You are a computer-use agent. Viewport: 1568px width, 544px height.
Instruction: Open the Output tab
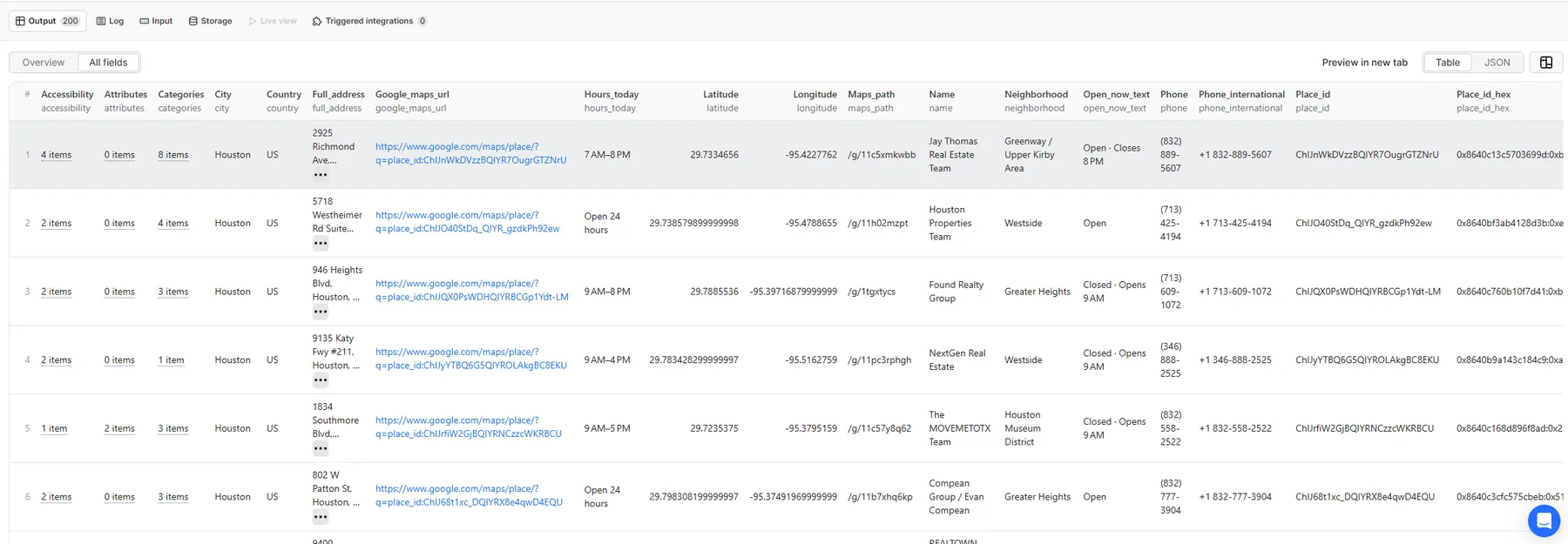coord(47,21)
